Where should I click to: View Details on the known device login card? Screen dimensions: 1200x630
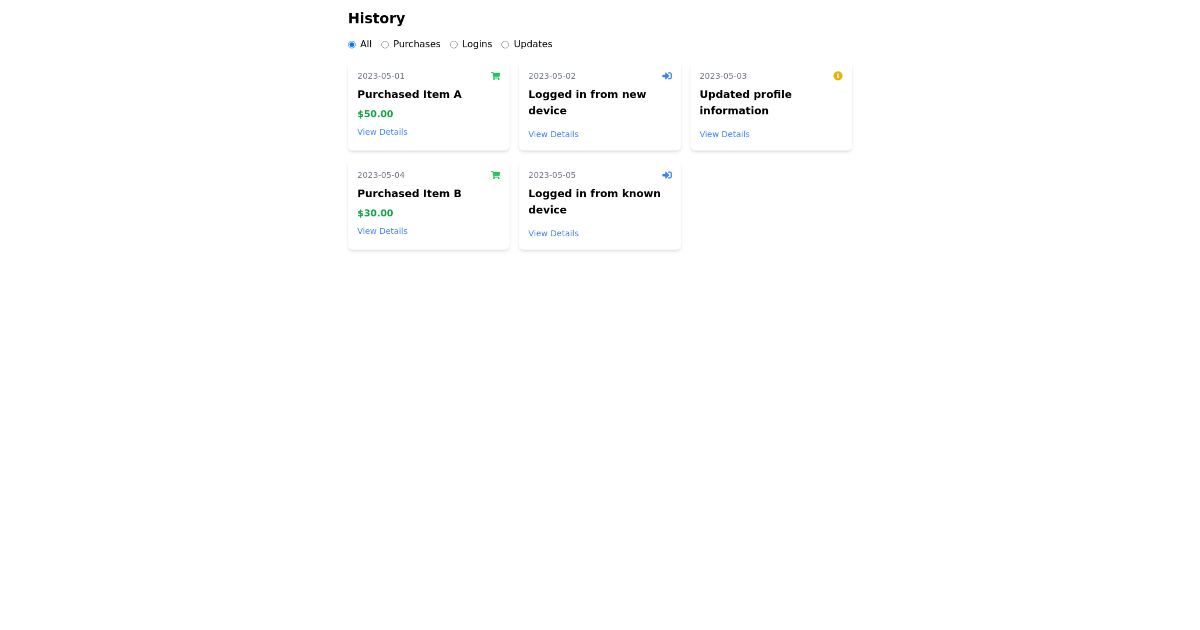[553, 233]
